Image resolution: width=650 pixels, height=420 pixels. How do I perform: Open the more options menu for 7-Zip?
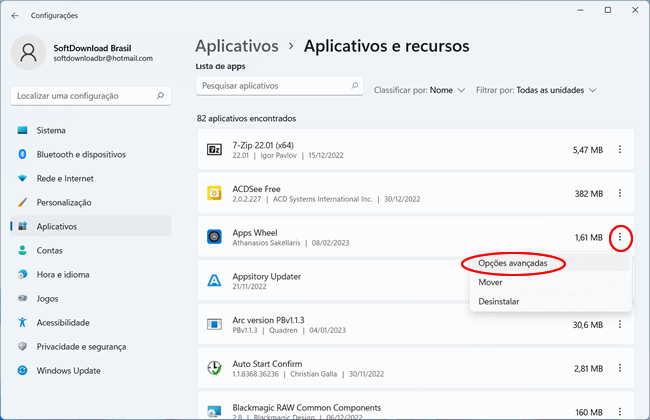(620, 150)
